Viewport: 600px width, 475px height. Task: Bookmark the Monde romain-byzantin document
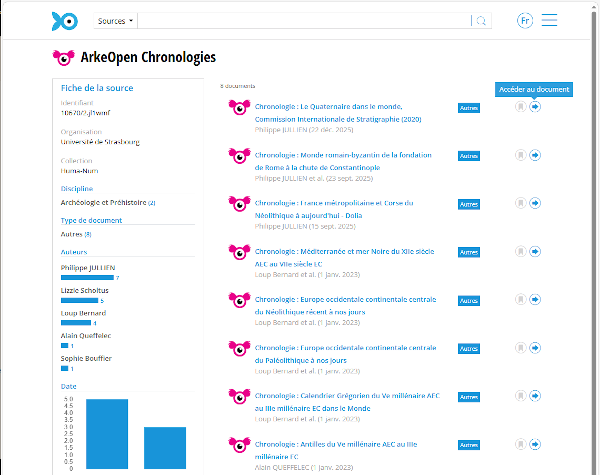[x=520, y=155]
